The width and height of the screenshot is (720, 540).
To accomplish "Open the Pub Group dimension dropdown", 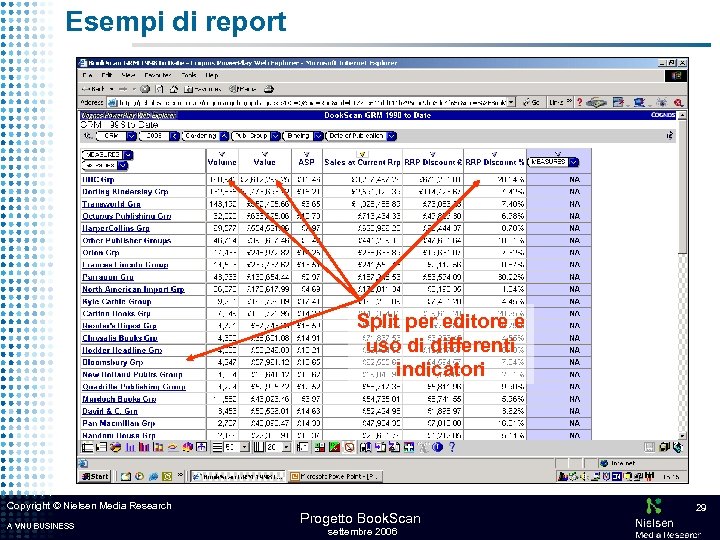I will (x=275, y=136).
